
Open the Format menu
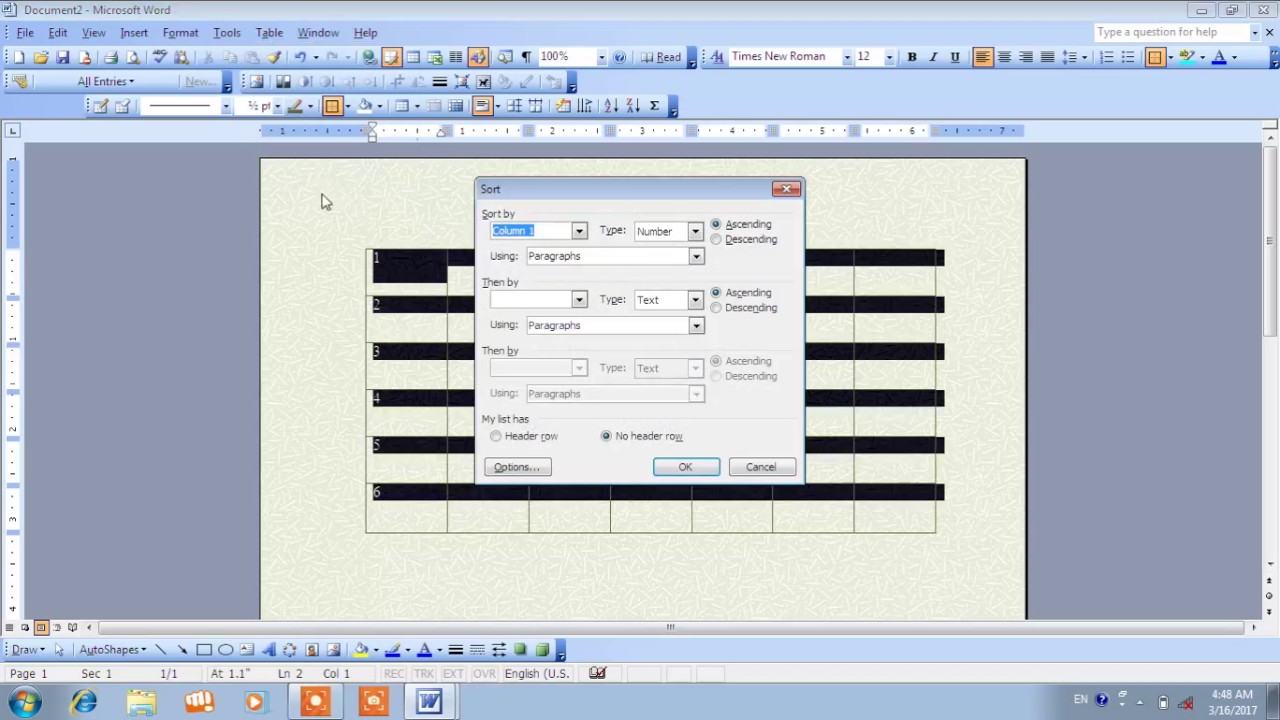point(180,33)
